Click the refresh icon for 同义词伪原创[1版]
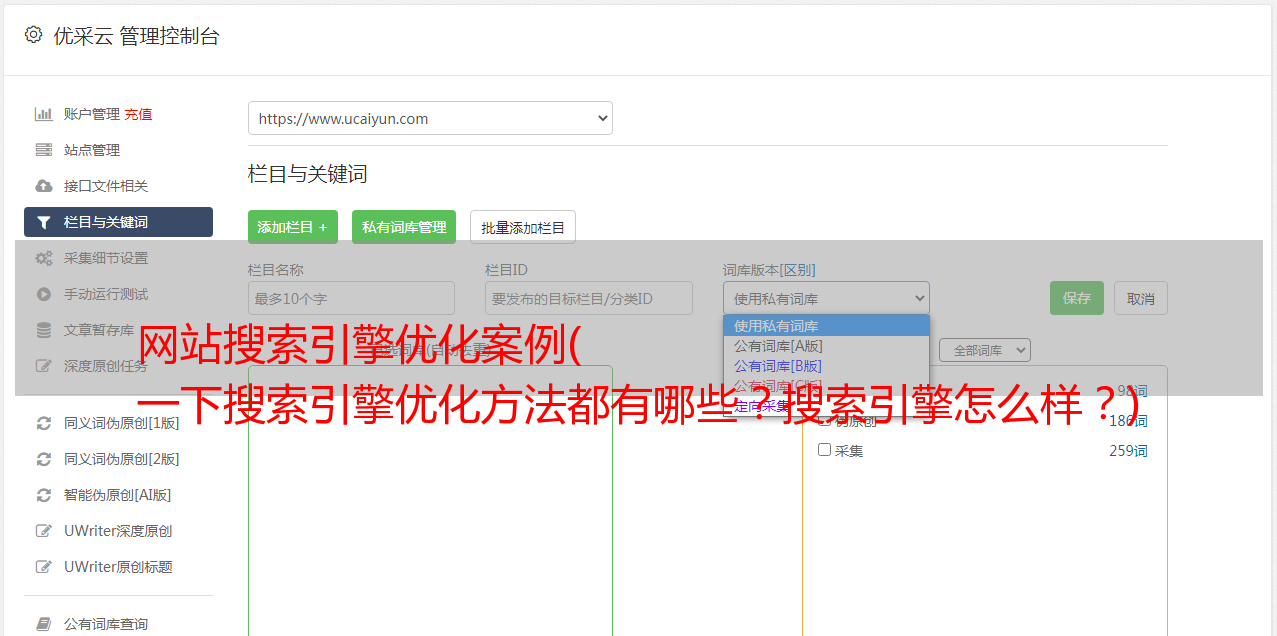This screenshot has height=636, width=1277. [x=44, y=423]
